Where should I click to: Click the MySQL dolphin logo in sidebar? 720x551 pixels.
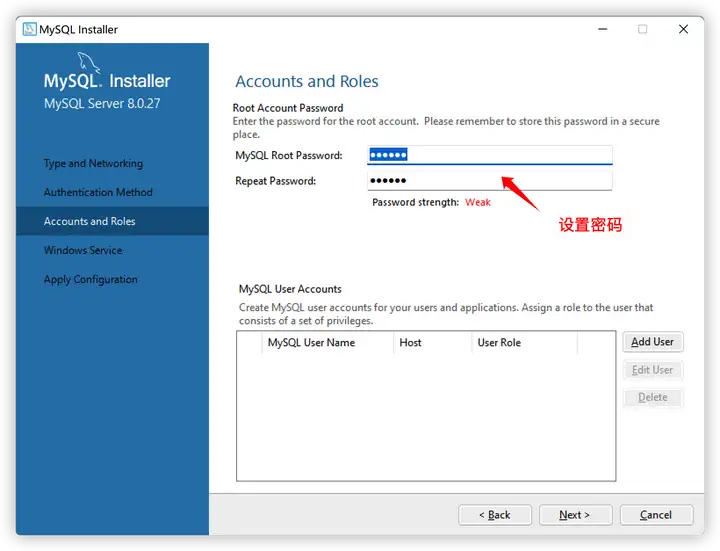(x=88, y=62)
